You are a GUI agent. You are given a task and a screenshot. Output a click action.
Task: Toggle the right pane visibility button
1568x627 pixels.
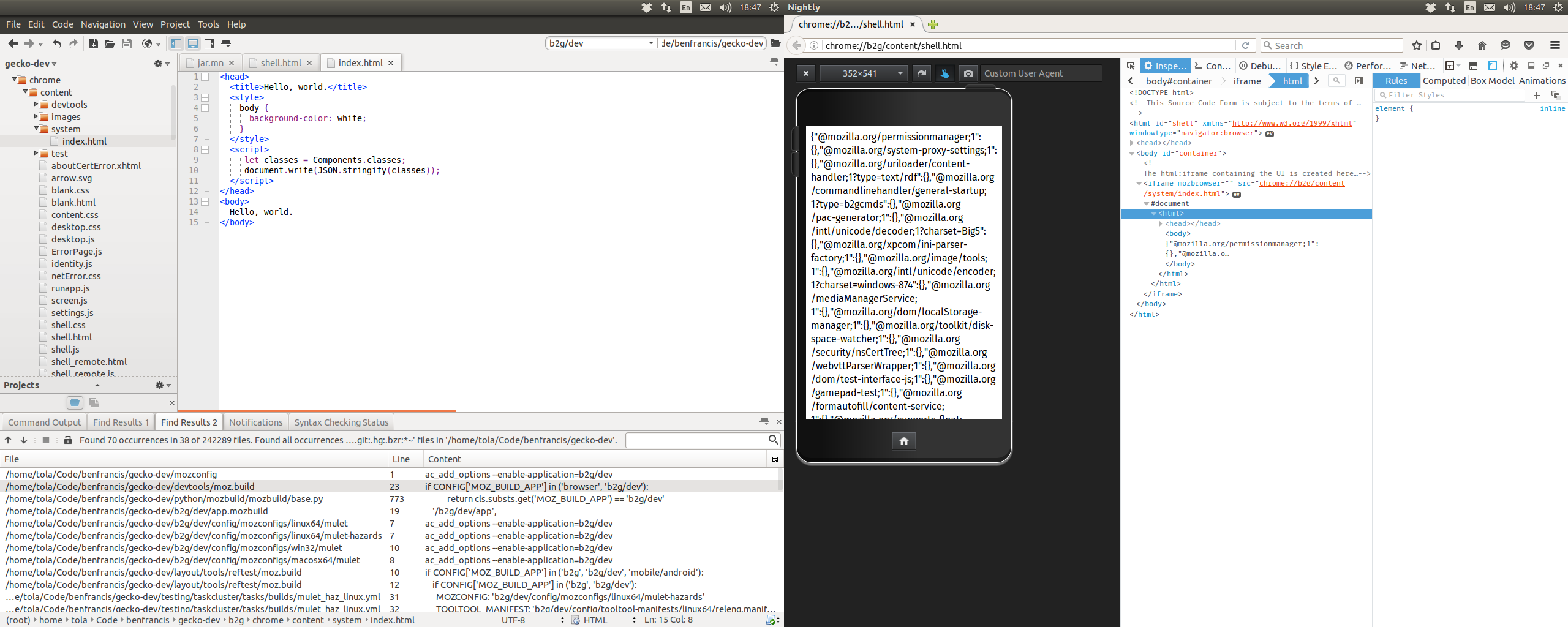click(x=209, y=43)
